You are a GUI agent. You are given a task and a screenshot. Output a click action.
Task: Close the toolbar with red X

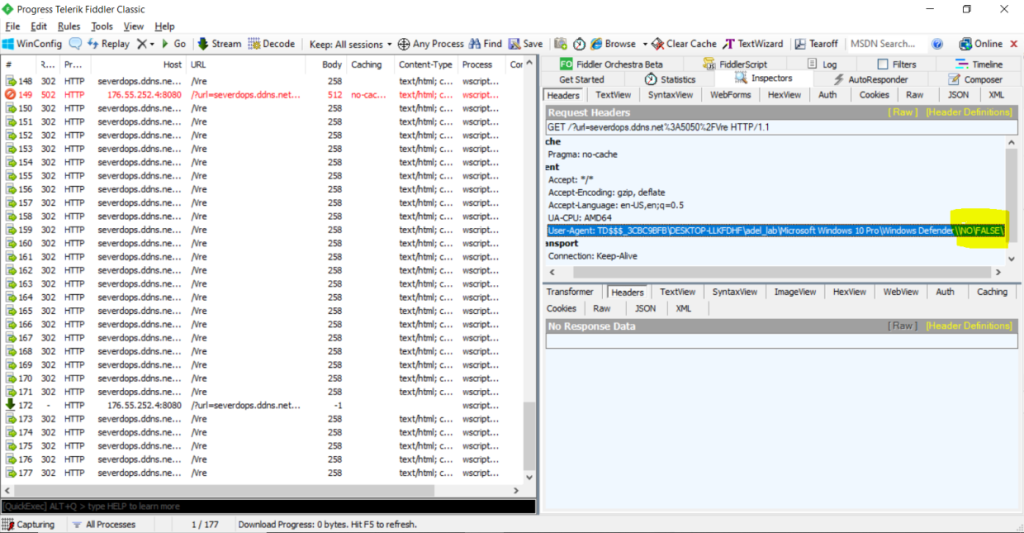[x=1014, y=44]
